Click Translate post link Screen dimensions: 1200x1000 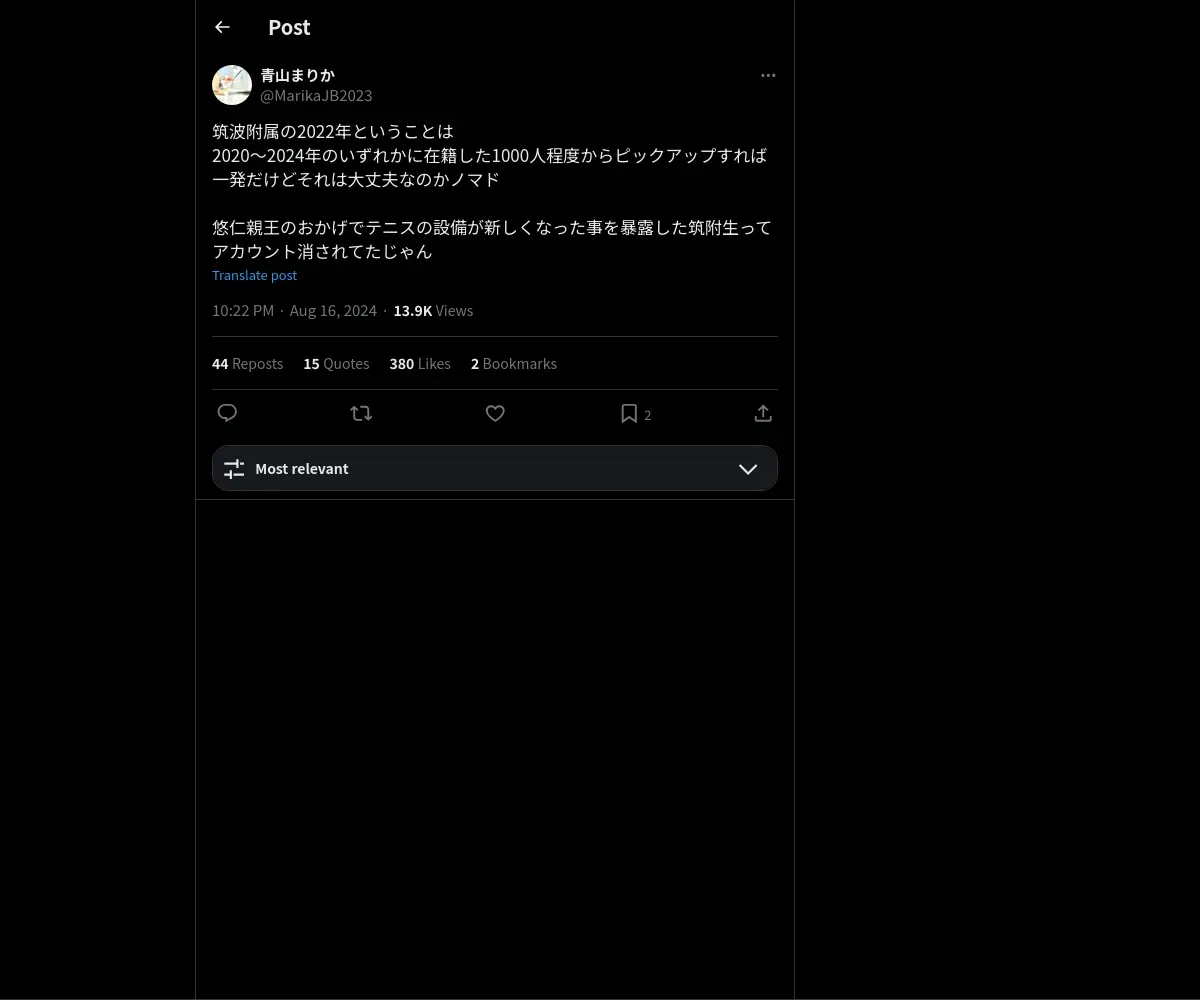pyautogui.click(x=254, y=275)
